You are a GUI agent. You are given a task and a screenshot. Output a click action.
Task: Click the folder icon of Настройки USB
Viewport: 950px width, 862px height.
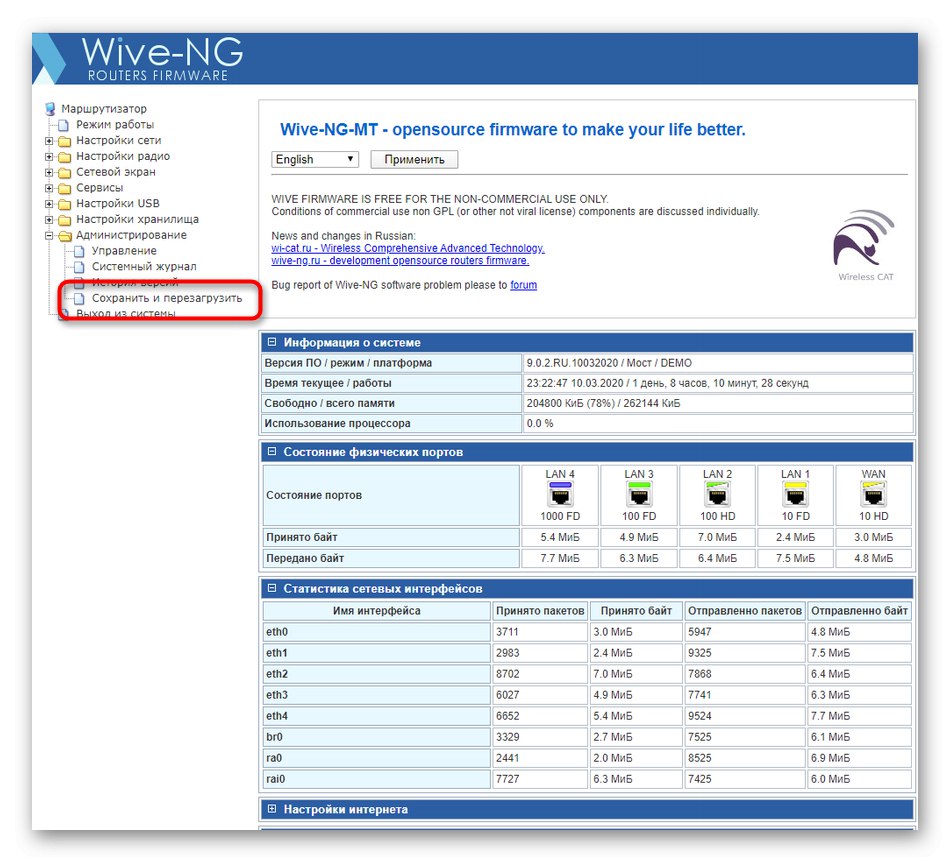click(x=64, y=204)
